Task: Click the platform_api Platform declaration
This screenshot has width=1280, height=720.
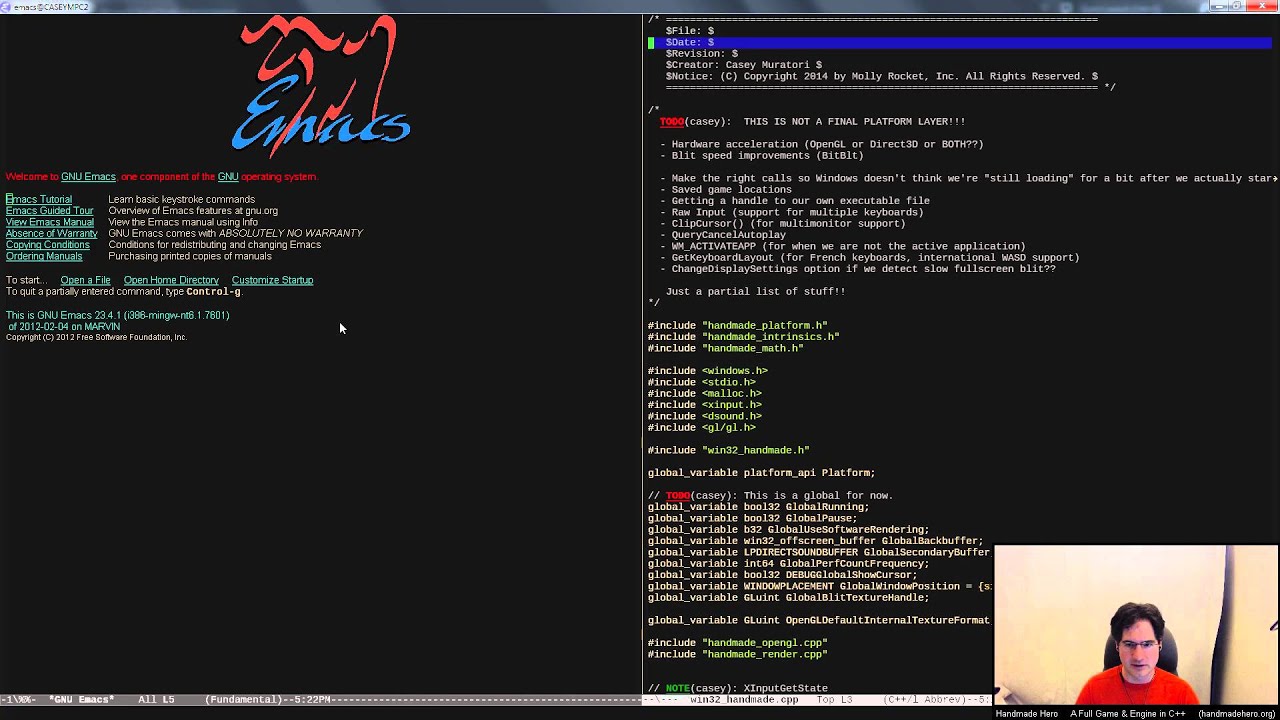Action: click(x=762, y=473)
